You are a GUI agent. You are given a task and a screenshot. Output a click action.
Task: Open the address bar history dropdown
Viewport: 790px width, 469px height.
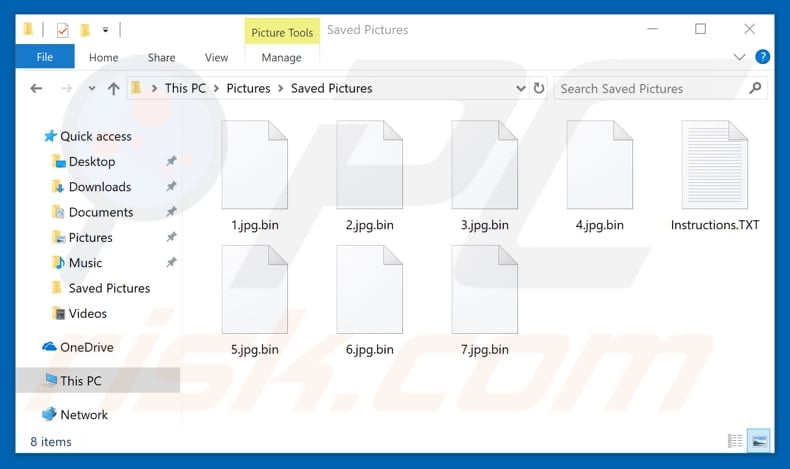click(x=520, y=89)
